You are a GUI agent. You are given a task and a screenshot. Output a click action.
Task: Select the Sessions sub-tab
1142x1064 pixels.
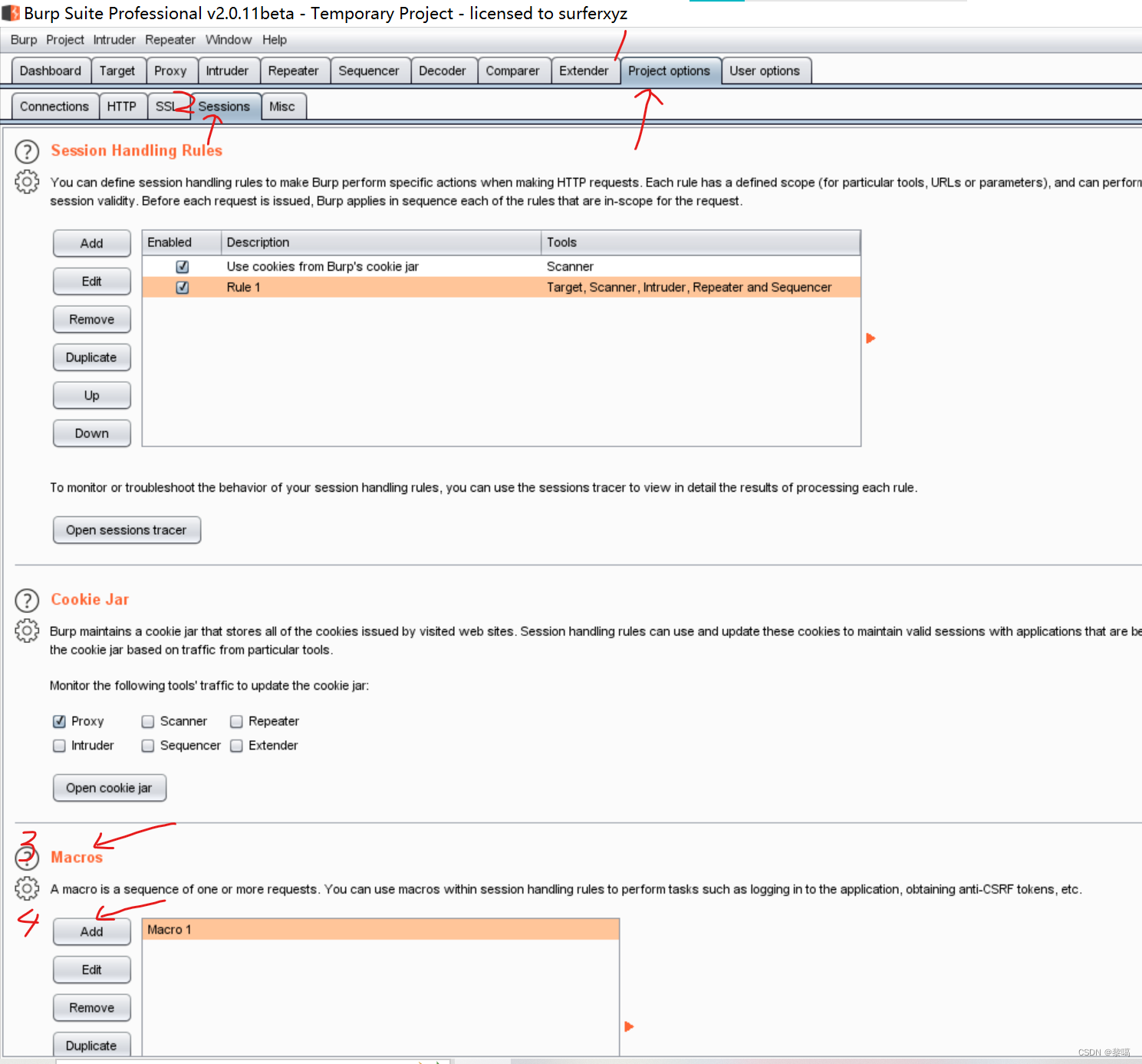224,107
